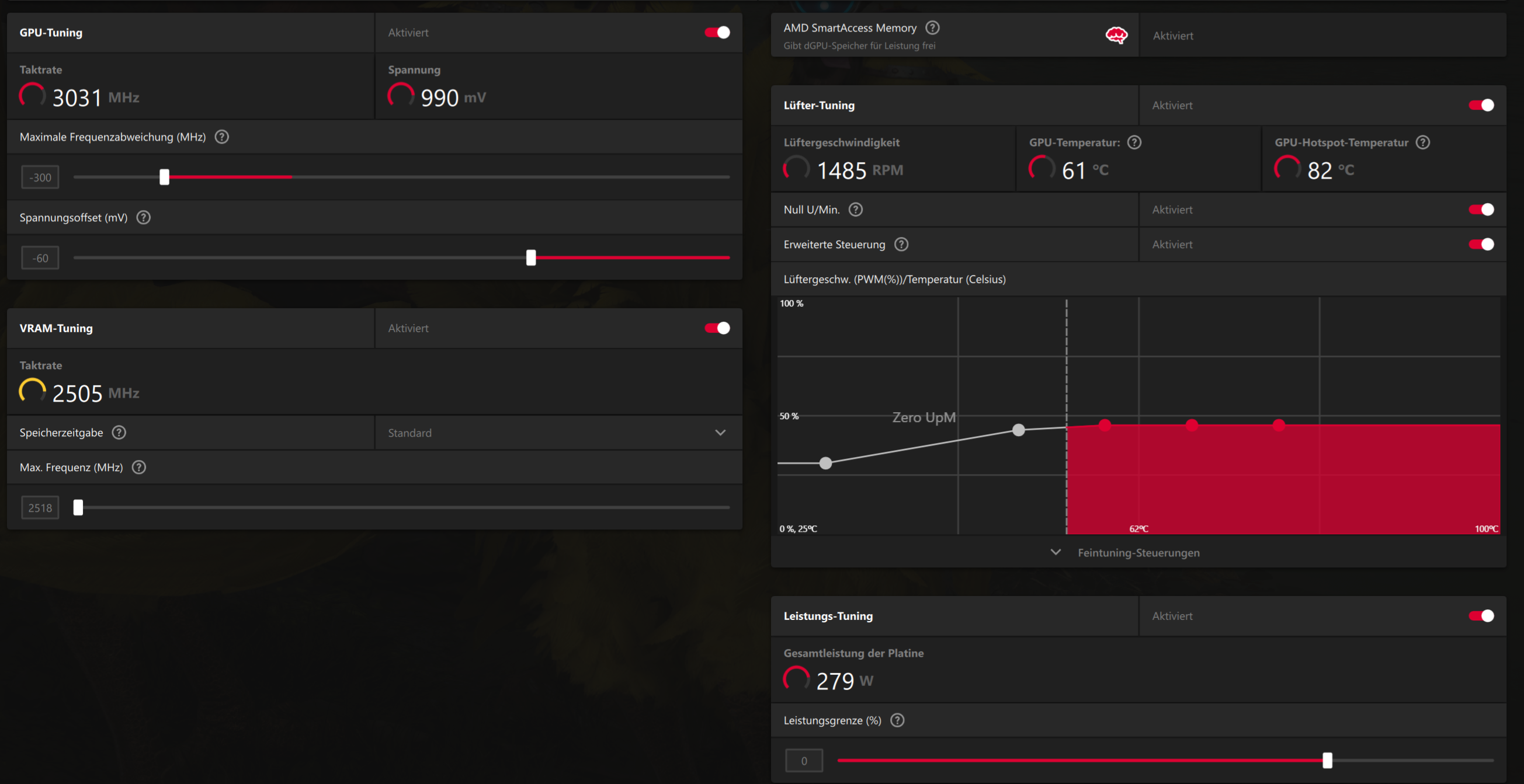Click the Max. Frequenz input showing 2518

pyautogui.click(x=40, y=508)
